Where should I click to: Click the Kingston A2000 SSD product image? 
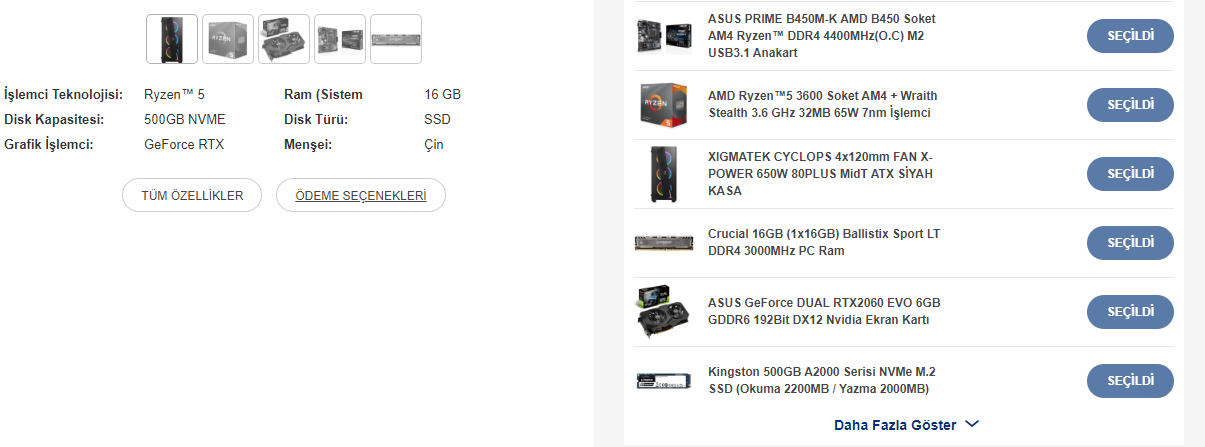pos(663,381)
